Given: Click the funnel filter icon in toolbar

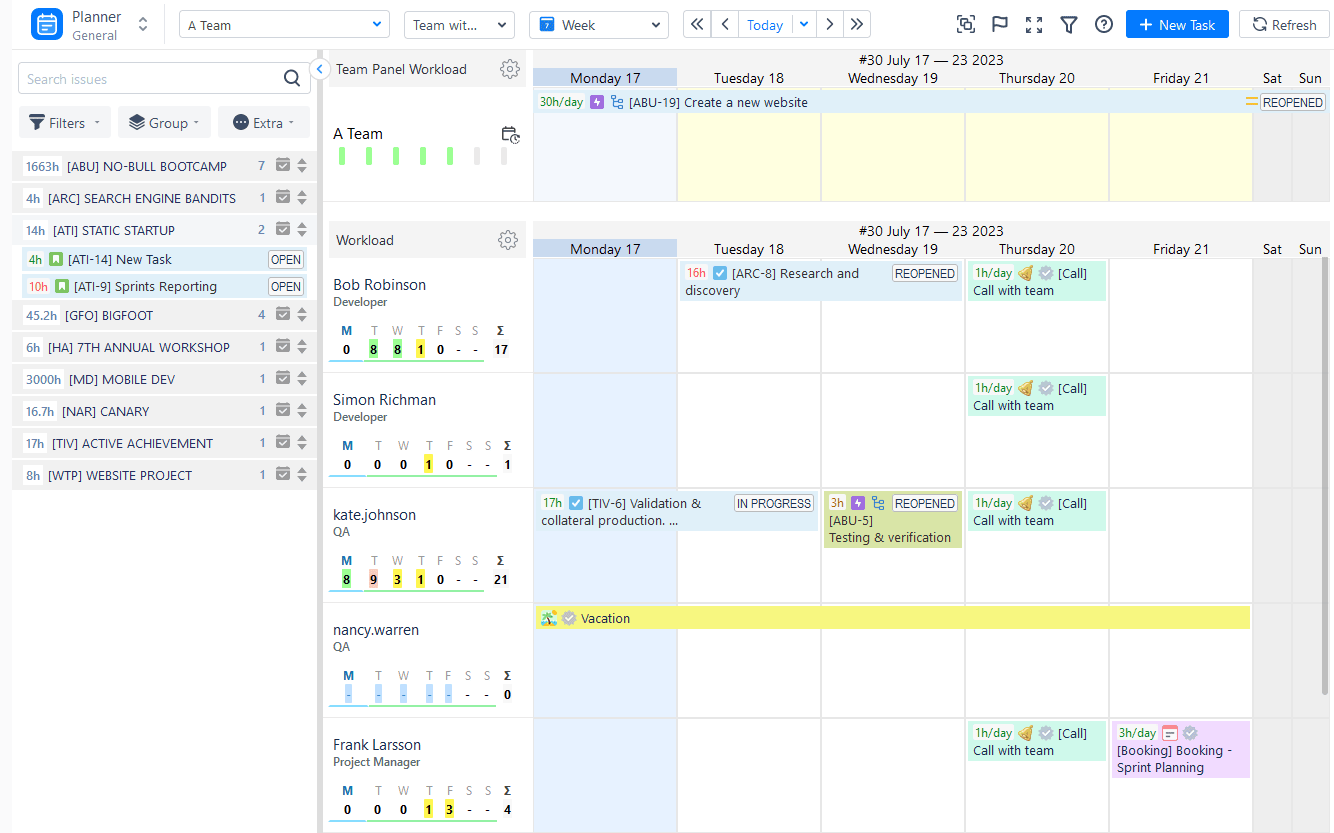Looking at the screenshot, I should click(x=1069, y=25).
